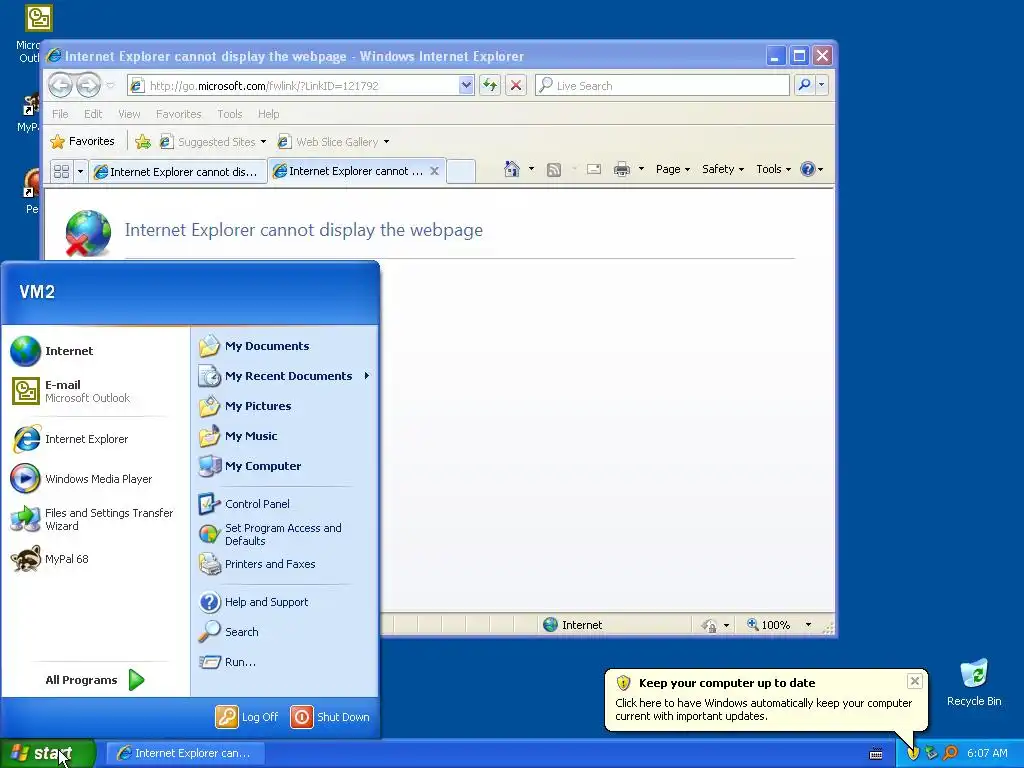Open the Help menu in menu bar

[x=268, y=114]
